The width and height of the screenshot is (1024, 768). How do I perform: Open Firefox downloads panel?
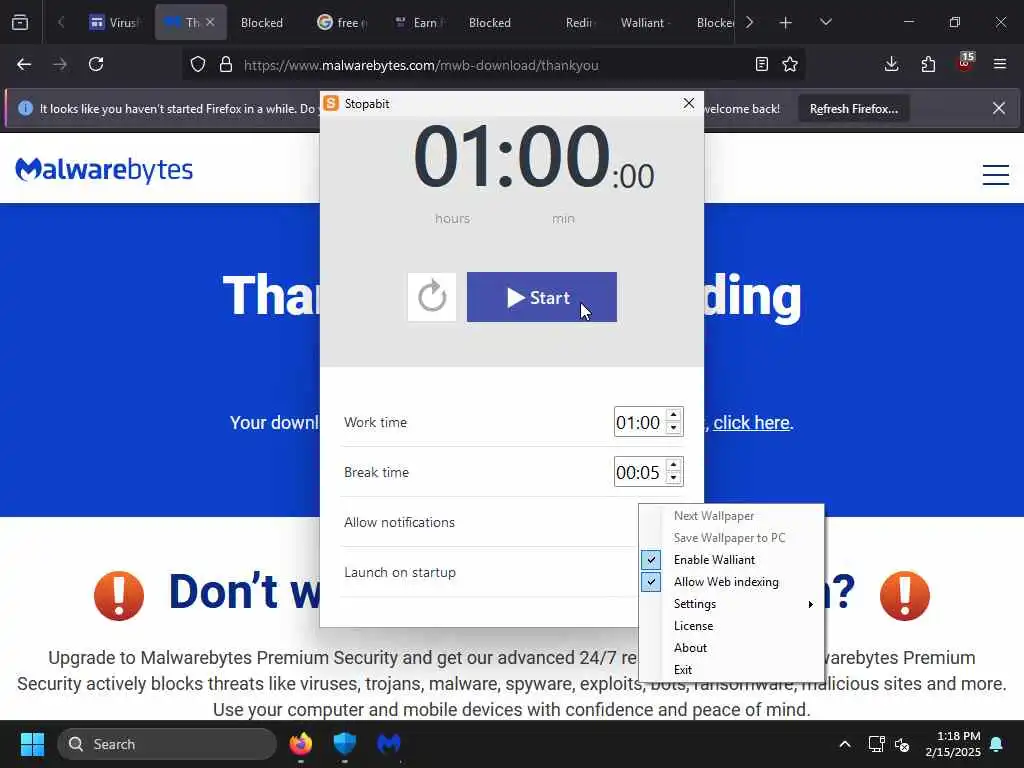click(891, 64)
